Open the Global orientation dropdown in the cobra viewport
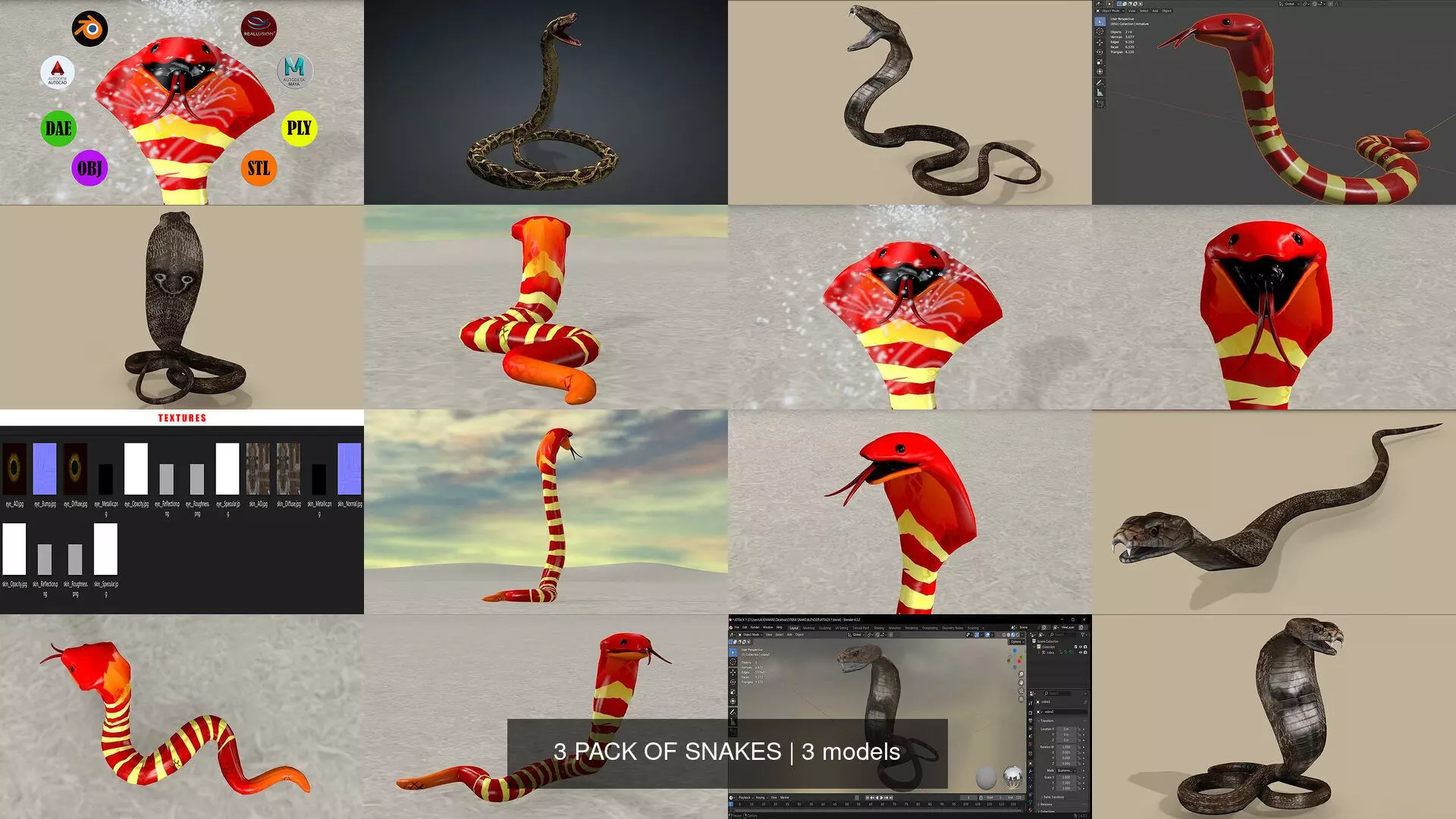The width and height of the screenshot is (1456, 819). point(857,635)
